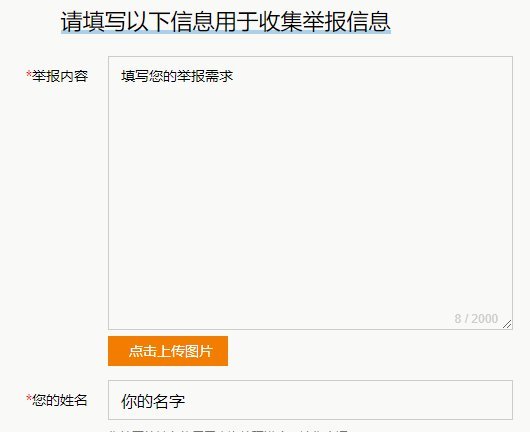Click the word 请填写 in the heading

point(94,22)
